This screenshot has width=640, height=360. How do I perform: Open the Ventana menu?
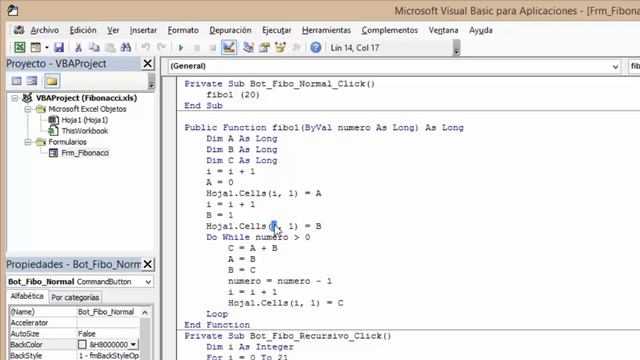pyautogui.click(x=443, y=30)
